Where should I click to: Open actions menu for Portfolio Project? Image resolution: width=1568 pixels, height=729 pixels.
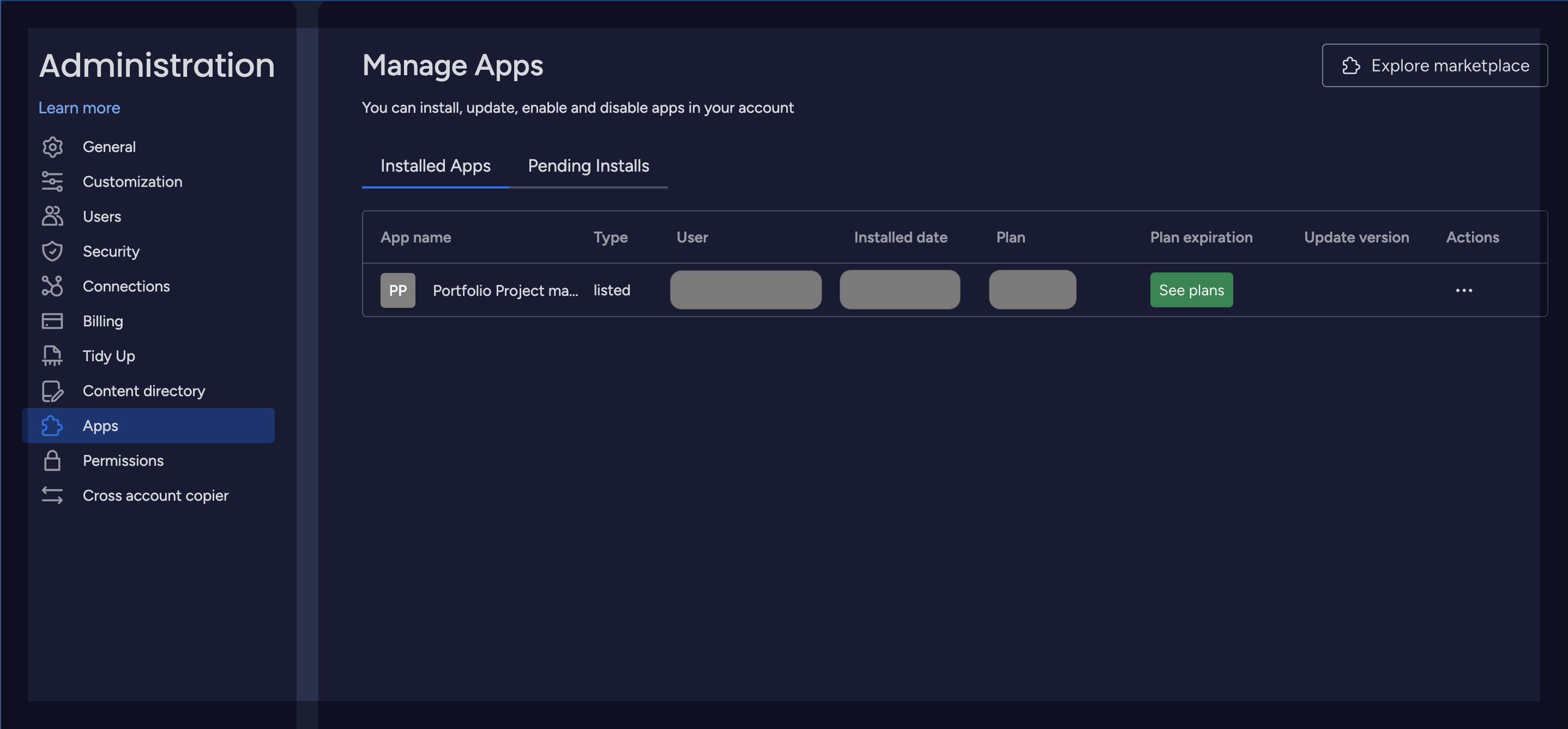pos(1464,290)
